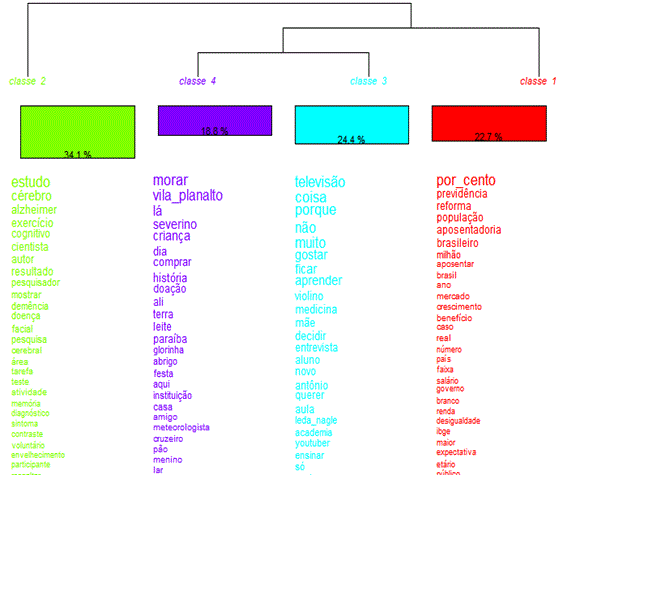Image resolution: width=661 pixels, height=591 pixels.
Task: Click the 'classe 2' label
Action: point(27,81)
